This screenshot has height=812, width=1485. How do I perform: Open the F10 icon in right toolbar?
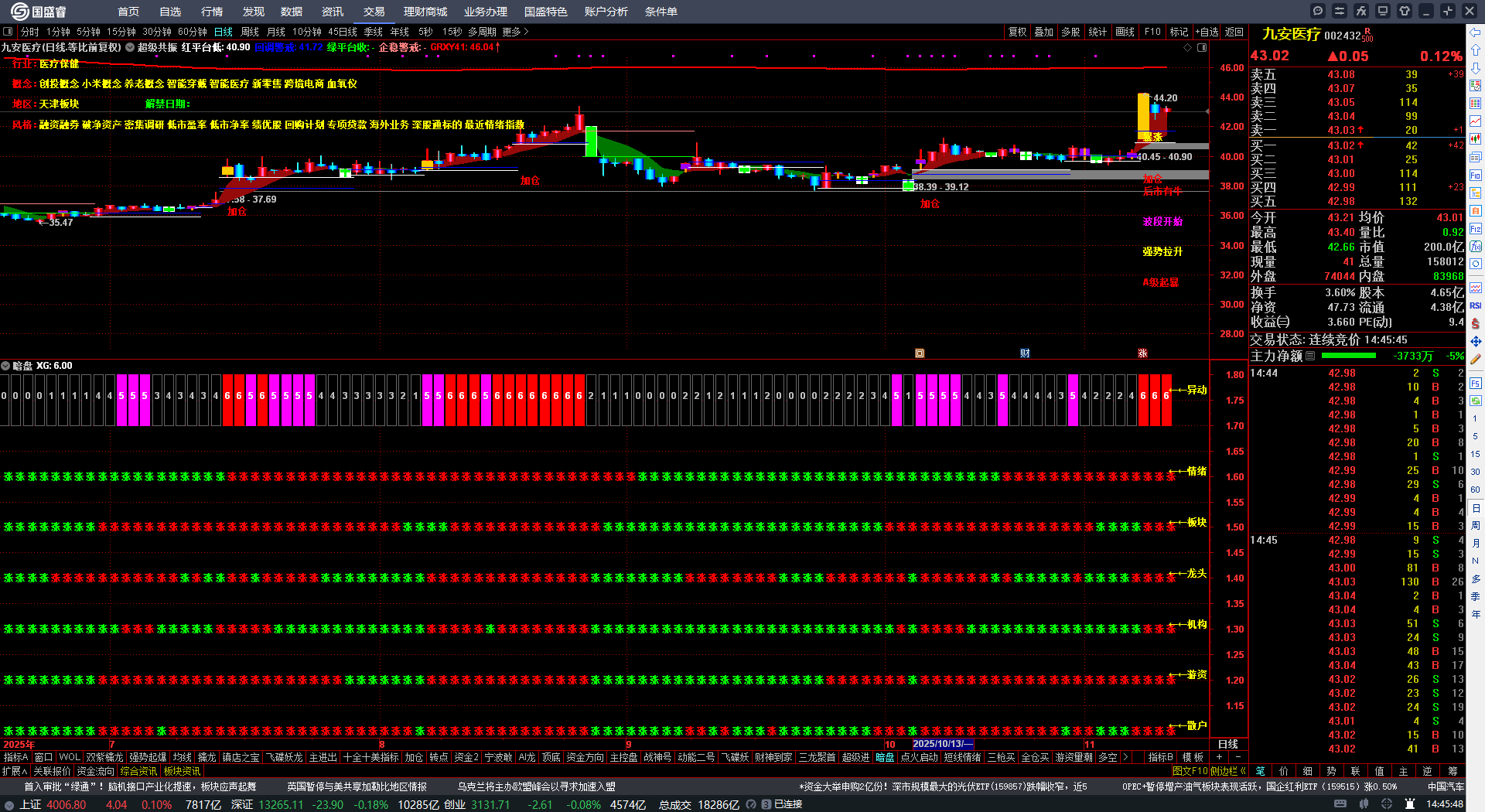click(1476, 176)
